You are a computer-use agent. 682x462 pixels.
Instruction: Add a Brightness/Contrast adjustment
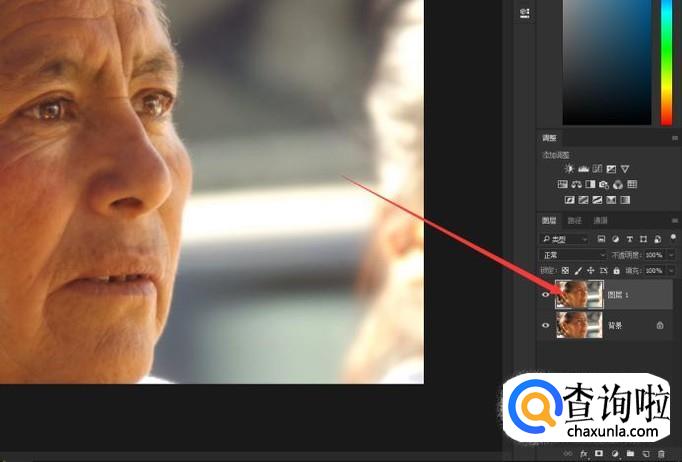(x=569, y=169)
